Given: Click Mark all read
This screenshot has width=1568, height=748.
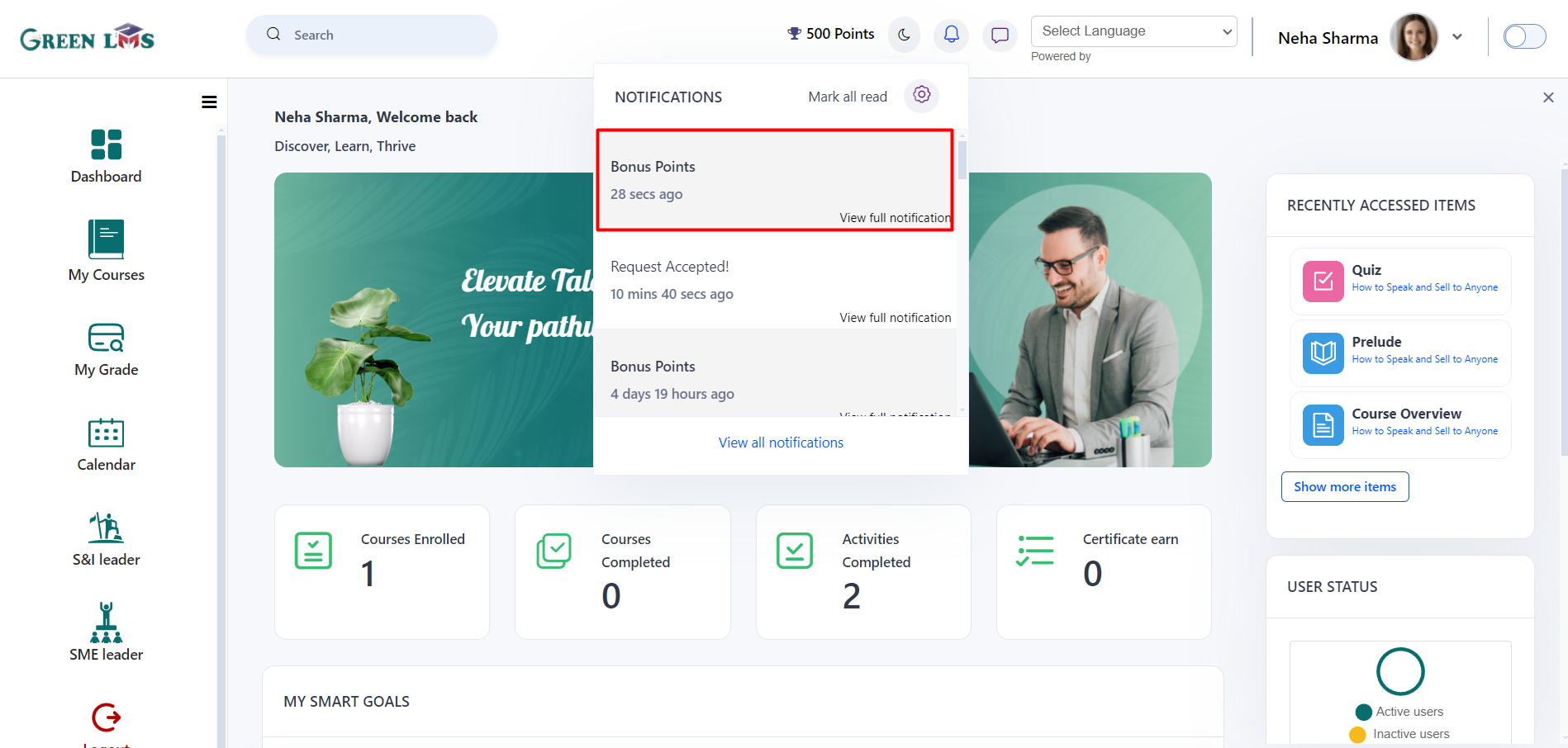Looking at the screenshot, I should [x=848, y=97].
